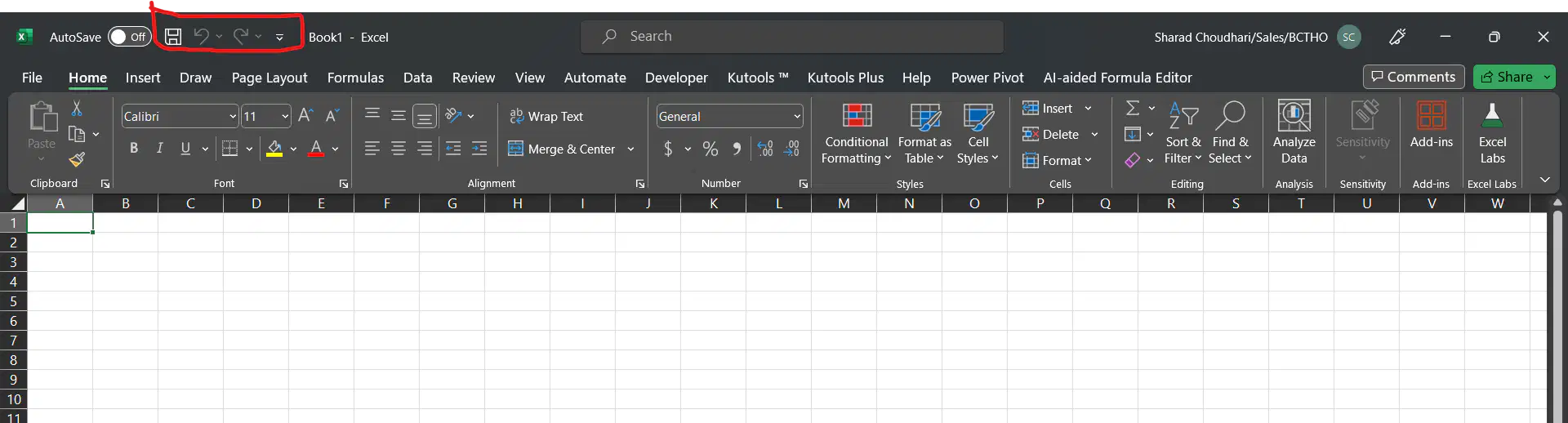Open Font Color dropdown arrow
Viewport: 1568px width, 423px height.
pyautogui.click(x=335, y=149)
